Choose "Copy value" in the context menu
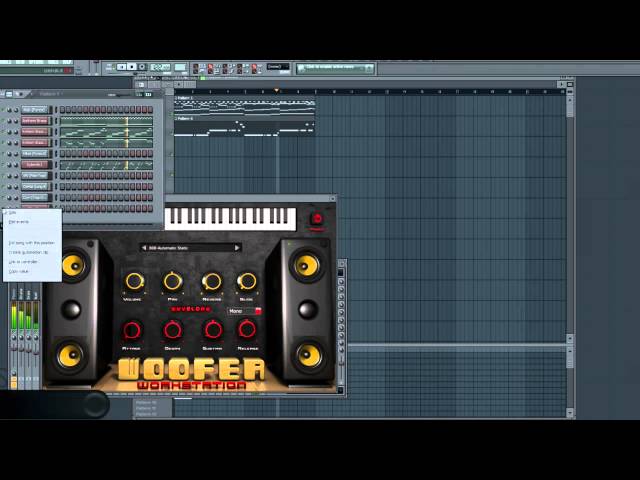This screenshot has height=480, width=640. pos(18,271)
